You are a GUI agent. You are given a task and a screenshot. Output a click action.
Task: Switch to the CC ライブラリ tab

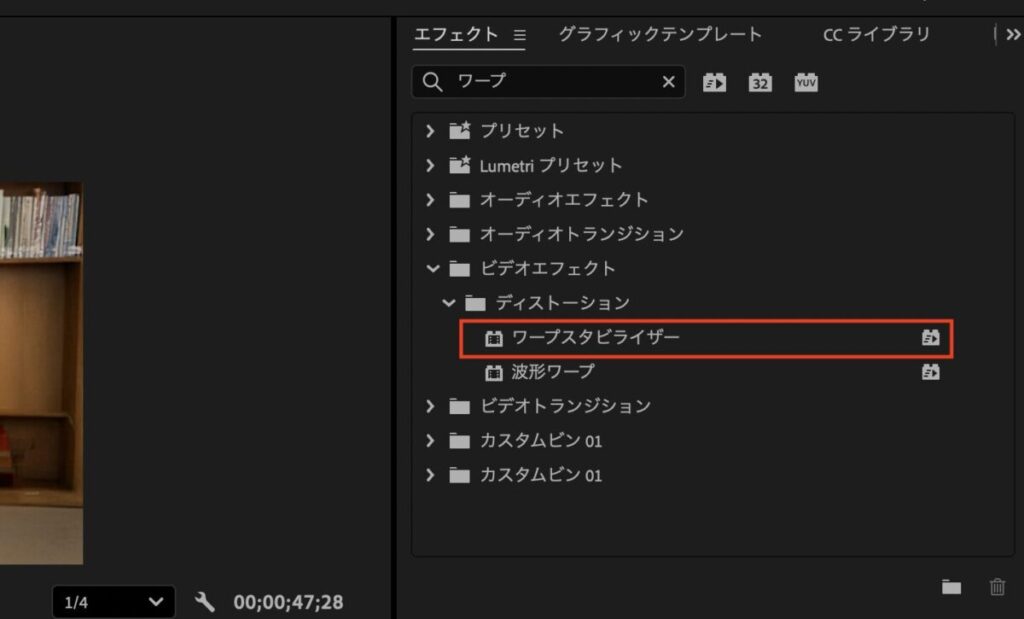876,35
